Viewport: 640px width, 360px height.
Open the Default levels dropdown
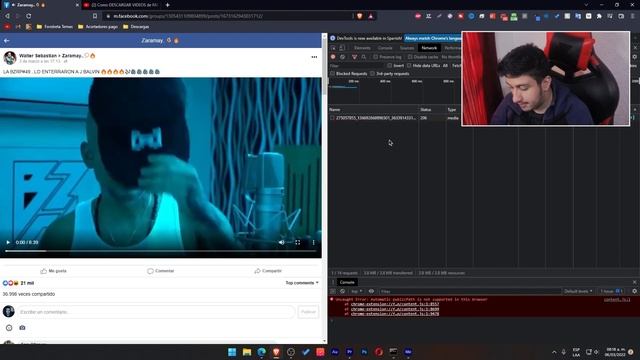coord(578,291)
